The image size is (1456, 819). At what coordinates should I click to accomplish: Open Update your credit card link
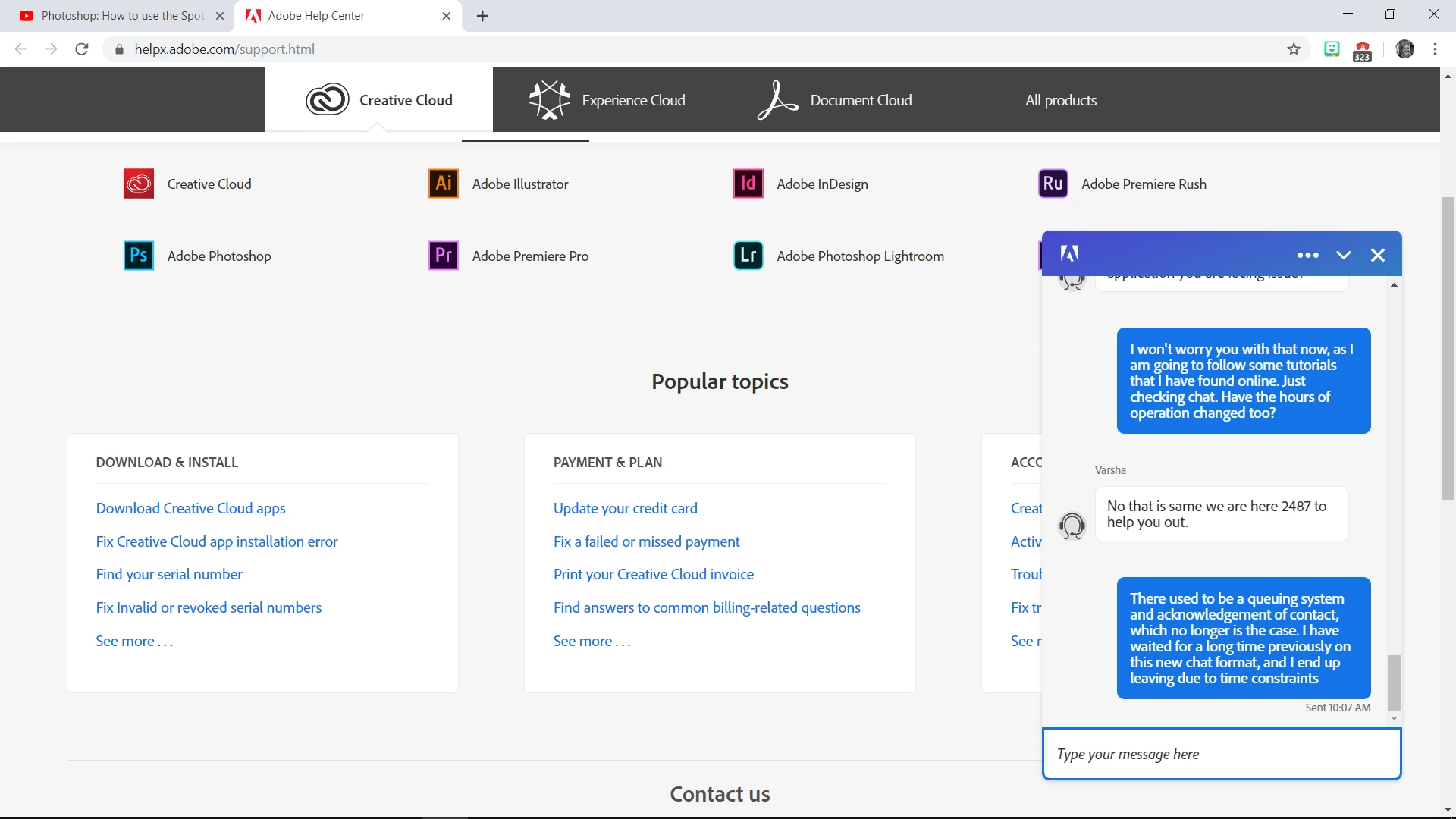(x=625, y=508)
